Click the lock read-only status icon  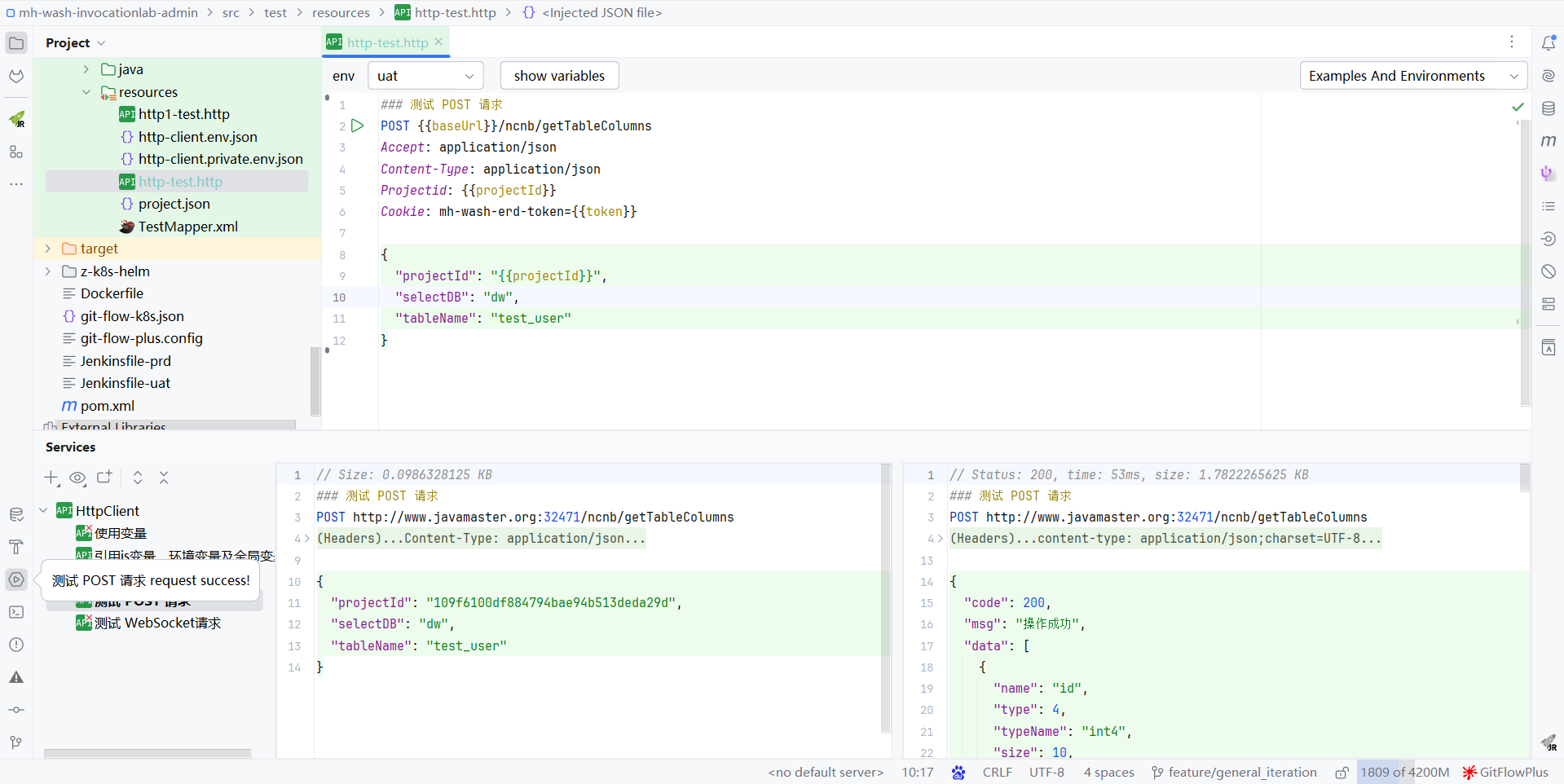pyautogui.click(x=1342, y=773)
